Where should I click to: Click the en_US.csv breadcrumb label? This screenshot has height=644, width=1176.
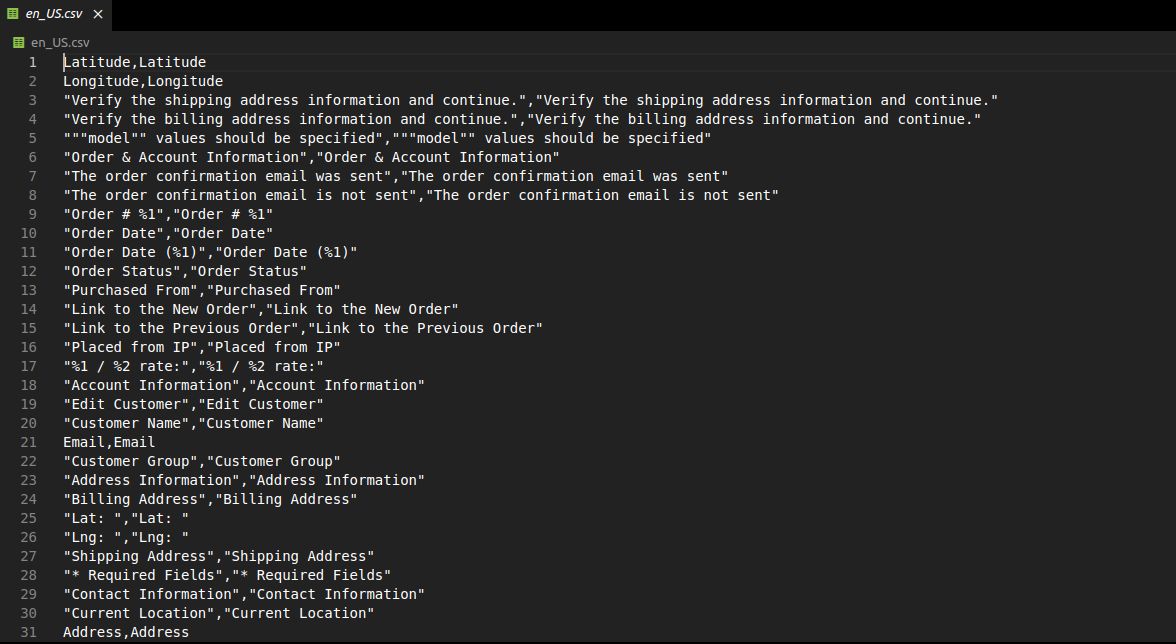[x=60, y=43]
